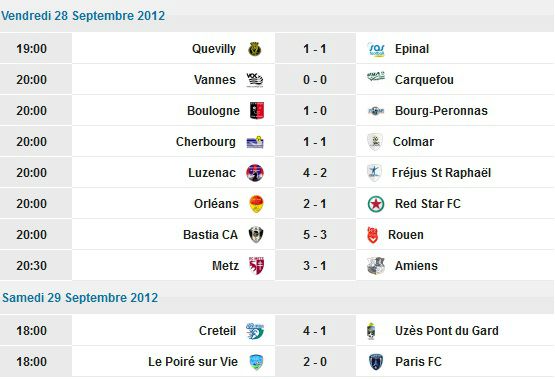Click the Bastia CA 5 - 3 score
Image resolution: width=555 pixels, height=379 pixels.
tap(315, 235)
